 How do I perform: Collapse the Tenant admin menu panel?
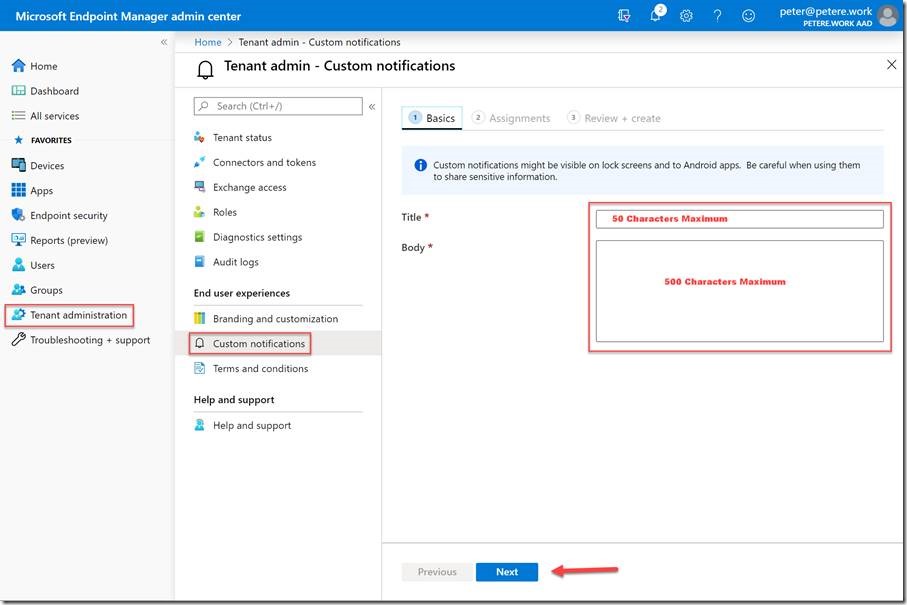[x=372, y=106]
